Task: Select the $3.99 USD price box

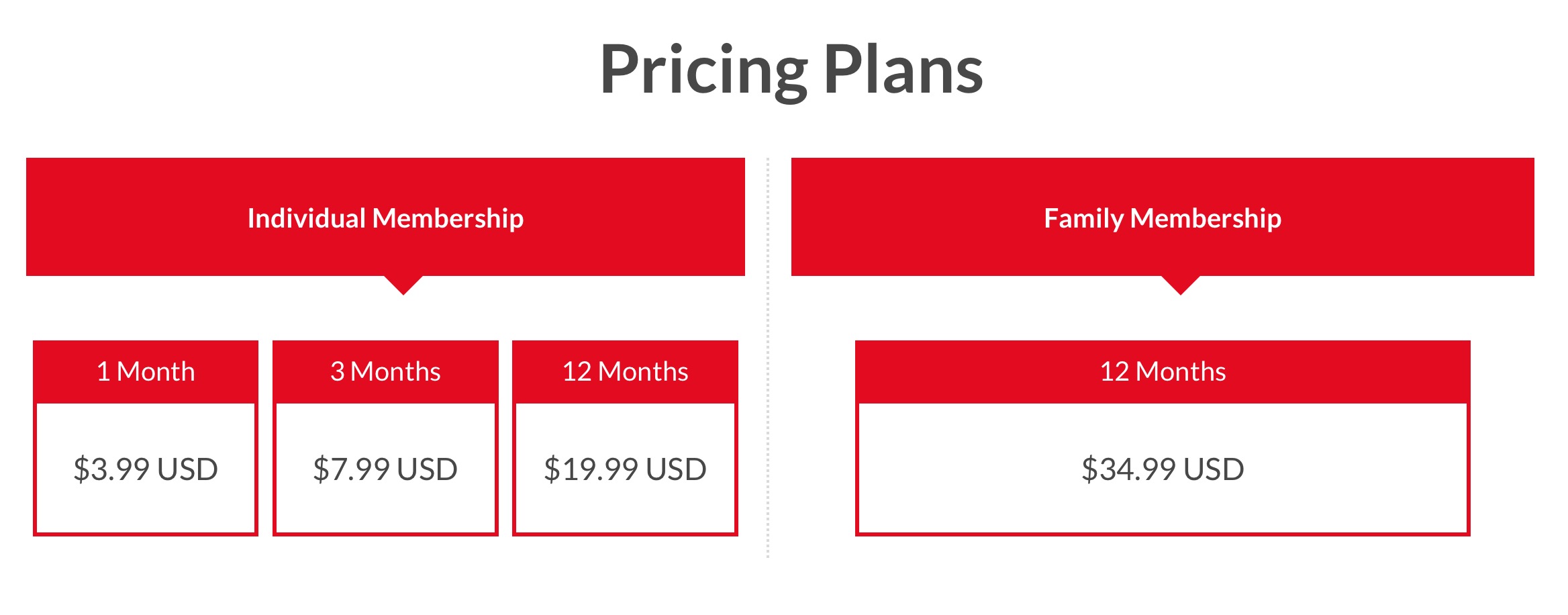Action: click(x=146, y=469)
